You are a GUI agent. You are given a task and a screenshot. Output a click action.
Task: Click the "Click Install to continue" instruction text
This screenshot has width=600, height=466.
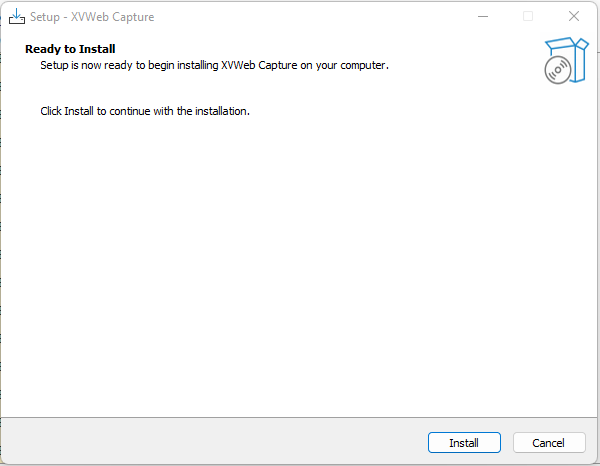[144, 111]
